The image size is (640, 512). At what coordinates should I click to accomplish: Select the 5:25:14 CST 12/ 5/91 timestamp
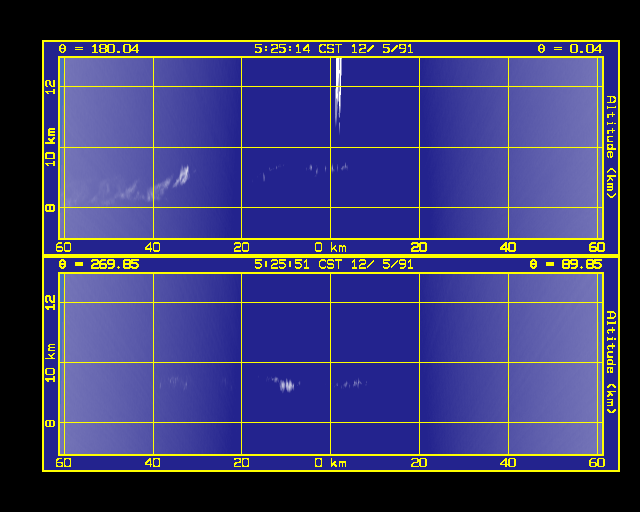tap(333, 49)
